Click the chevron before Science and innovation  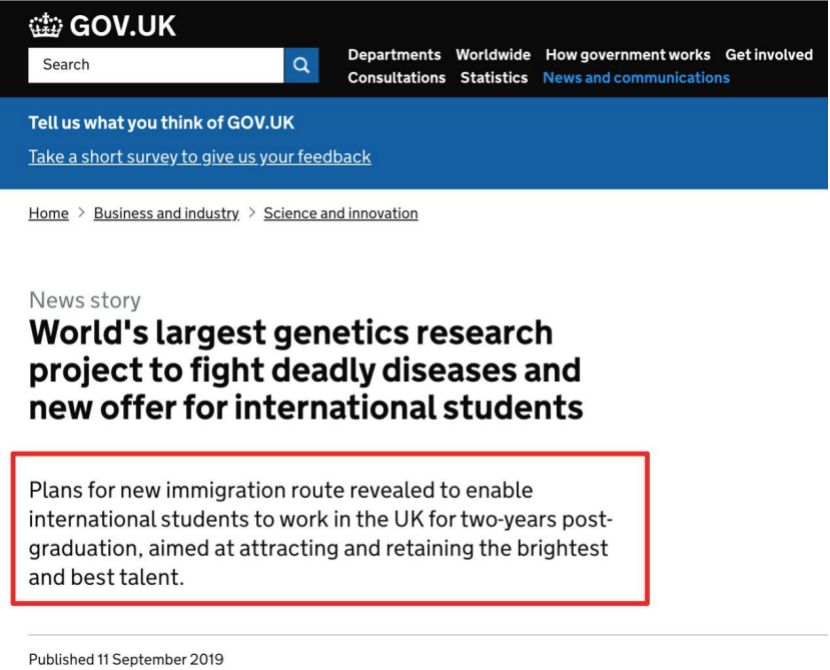pyautogui.click(x=251, y=213)
